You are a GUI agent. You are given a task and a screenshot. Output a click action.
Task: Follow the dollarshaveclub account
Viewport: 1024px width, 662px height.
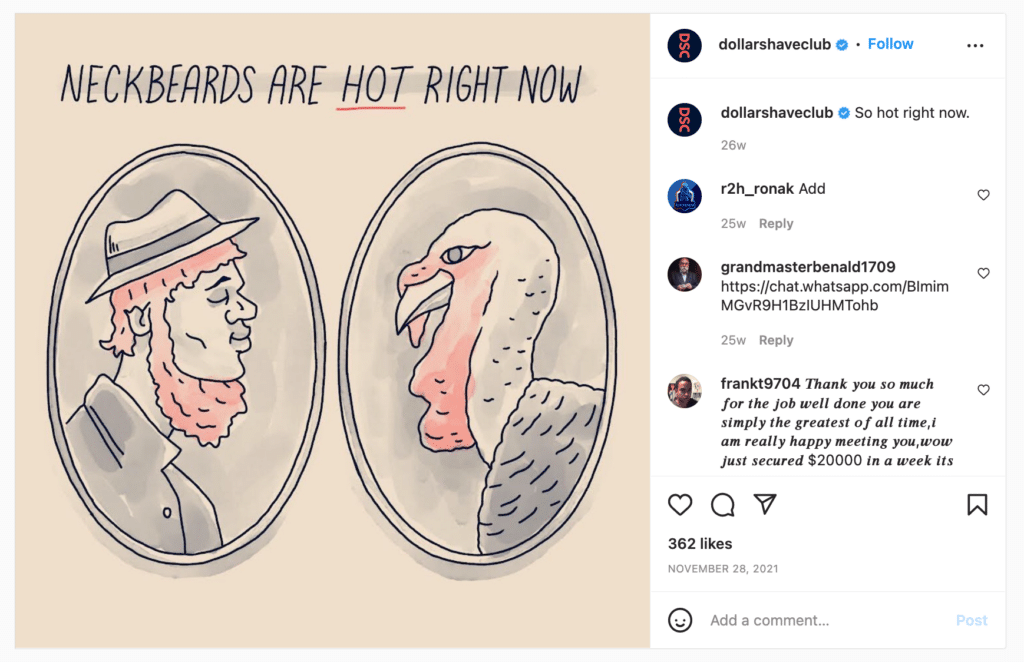click(x=890, y=44)
